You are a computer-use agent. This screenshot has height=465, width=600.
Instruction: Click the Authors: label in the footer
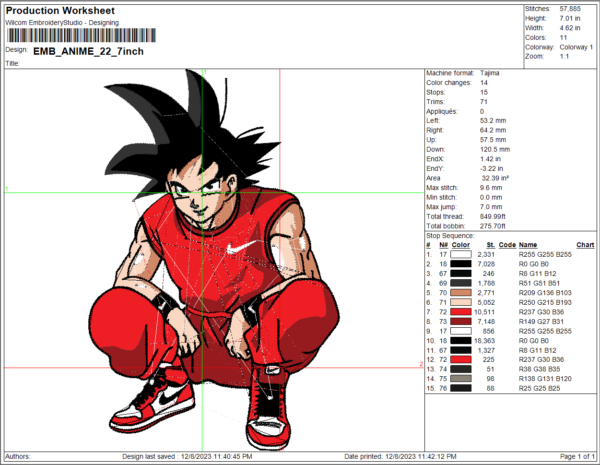click(x=18, y=457)
